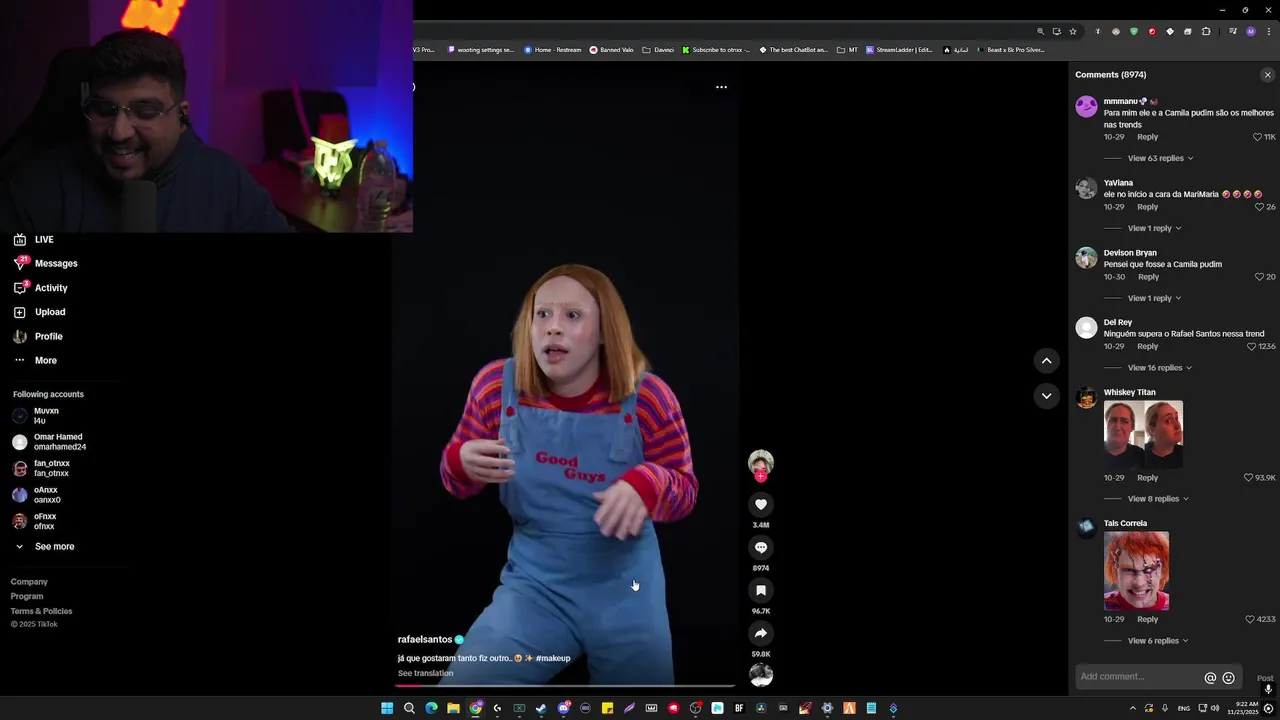Open Upload in the sidebar
This screenshot has width=1280, height=720.
pos(39,312)
